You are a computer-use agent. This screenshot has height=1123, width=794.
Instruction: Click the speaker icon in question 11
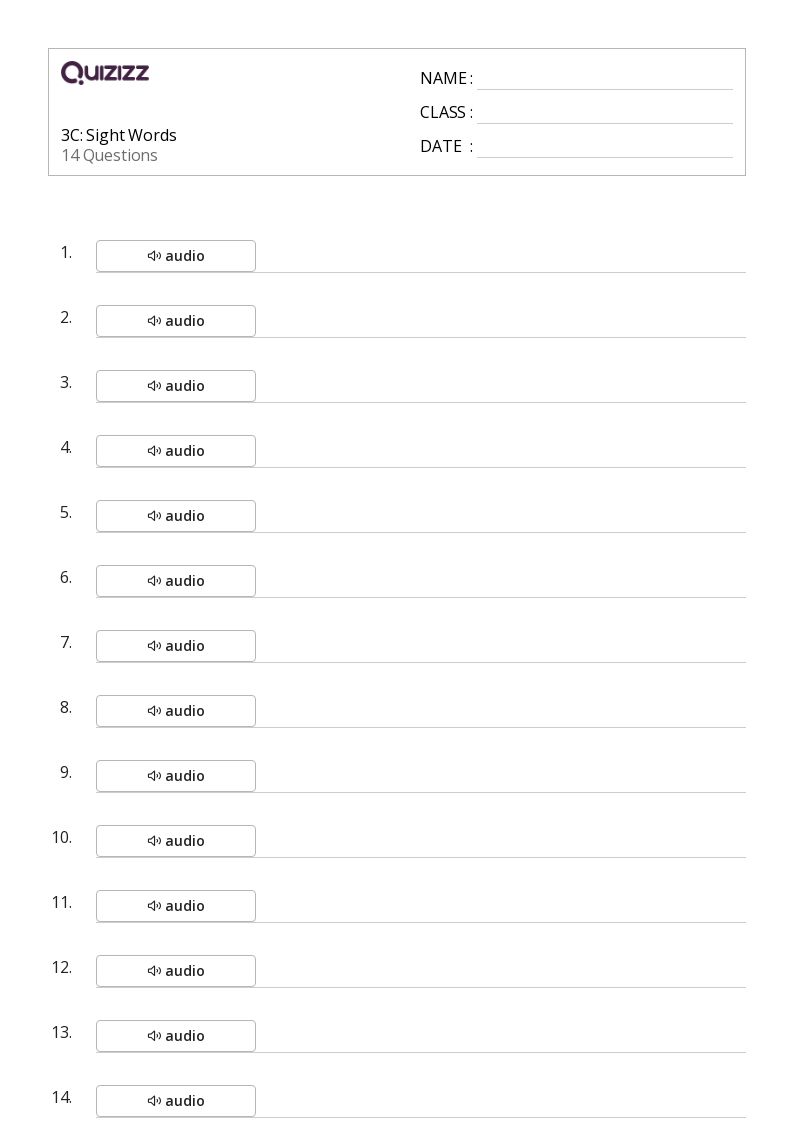(154, 906)
